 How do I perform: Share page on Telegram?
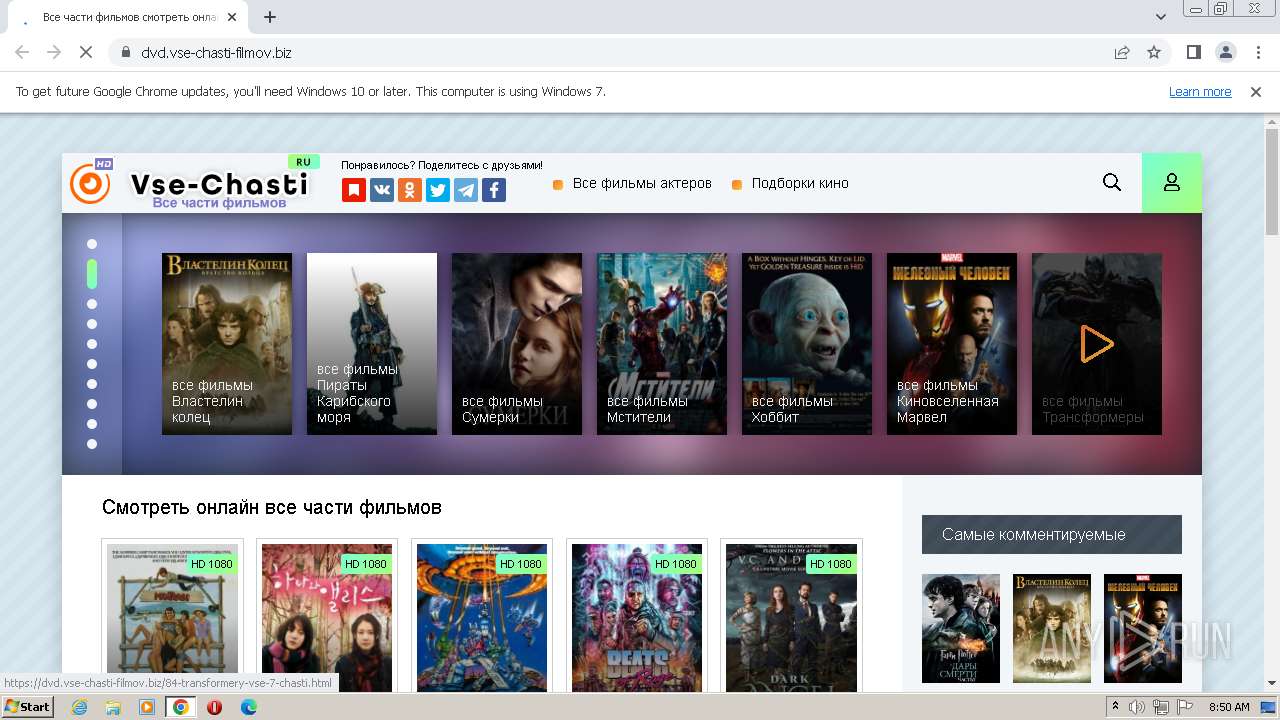click(x=466, y=190)
